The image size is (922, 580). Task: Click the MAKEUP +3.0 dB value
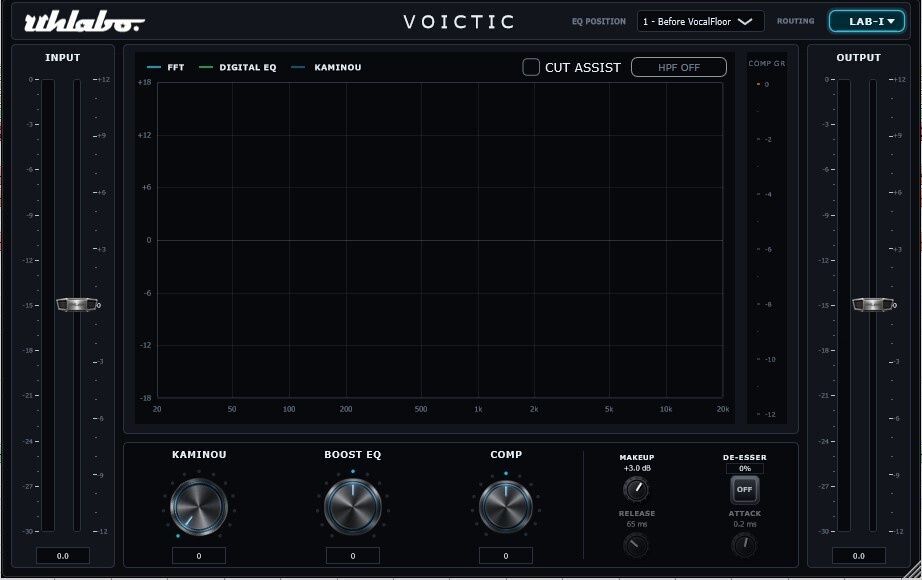[x=637, y=468]
